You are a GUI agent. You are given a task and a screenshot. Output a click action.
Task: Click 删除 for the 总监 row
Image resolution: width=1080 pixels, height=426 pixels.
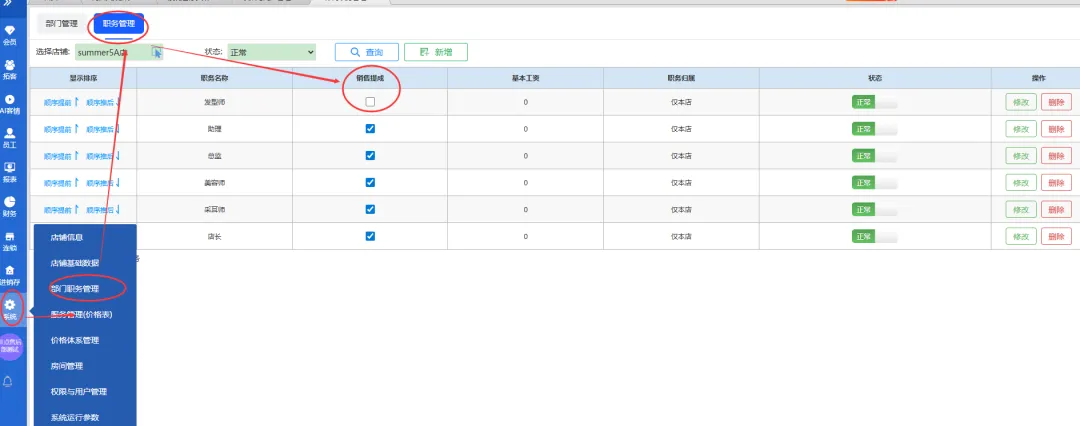1056,156
